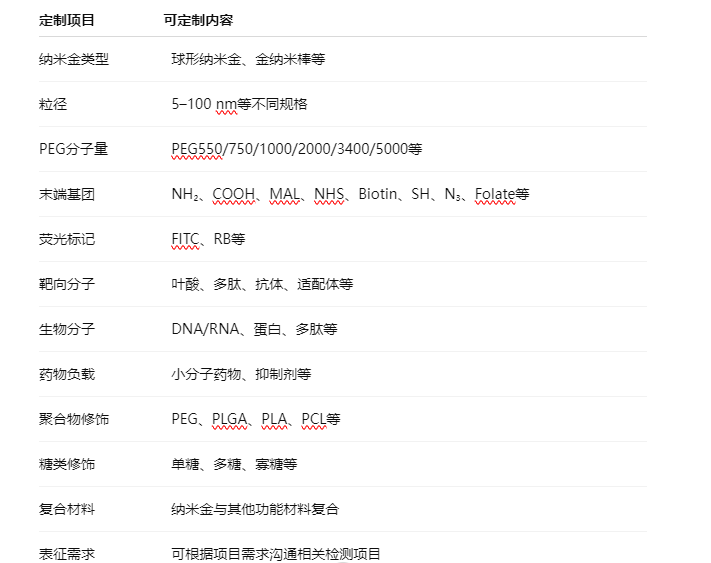Click PEG in the 聚合物修饰 row

[185, 419]
